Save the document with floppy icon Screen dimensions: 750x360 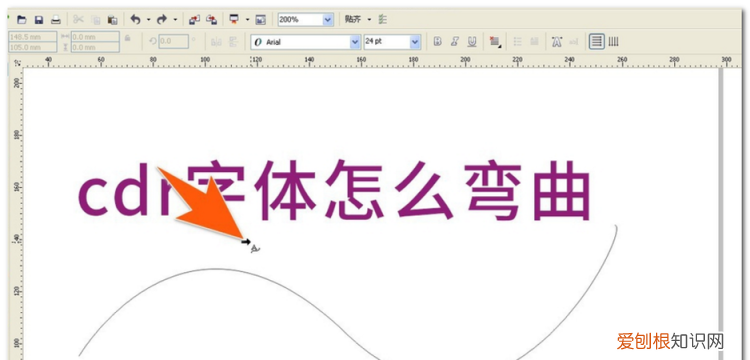pos(39,20)
